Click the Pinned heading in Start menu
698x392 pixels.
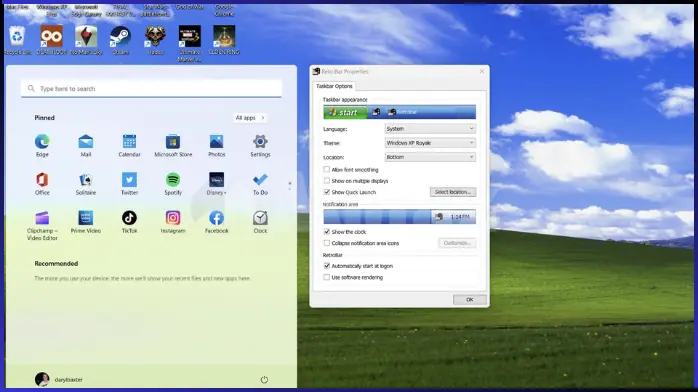click(45, 118)
